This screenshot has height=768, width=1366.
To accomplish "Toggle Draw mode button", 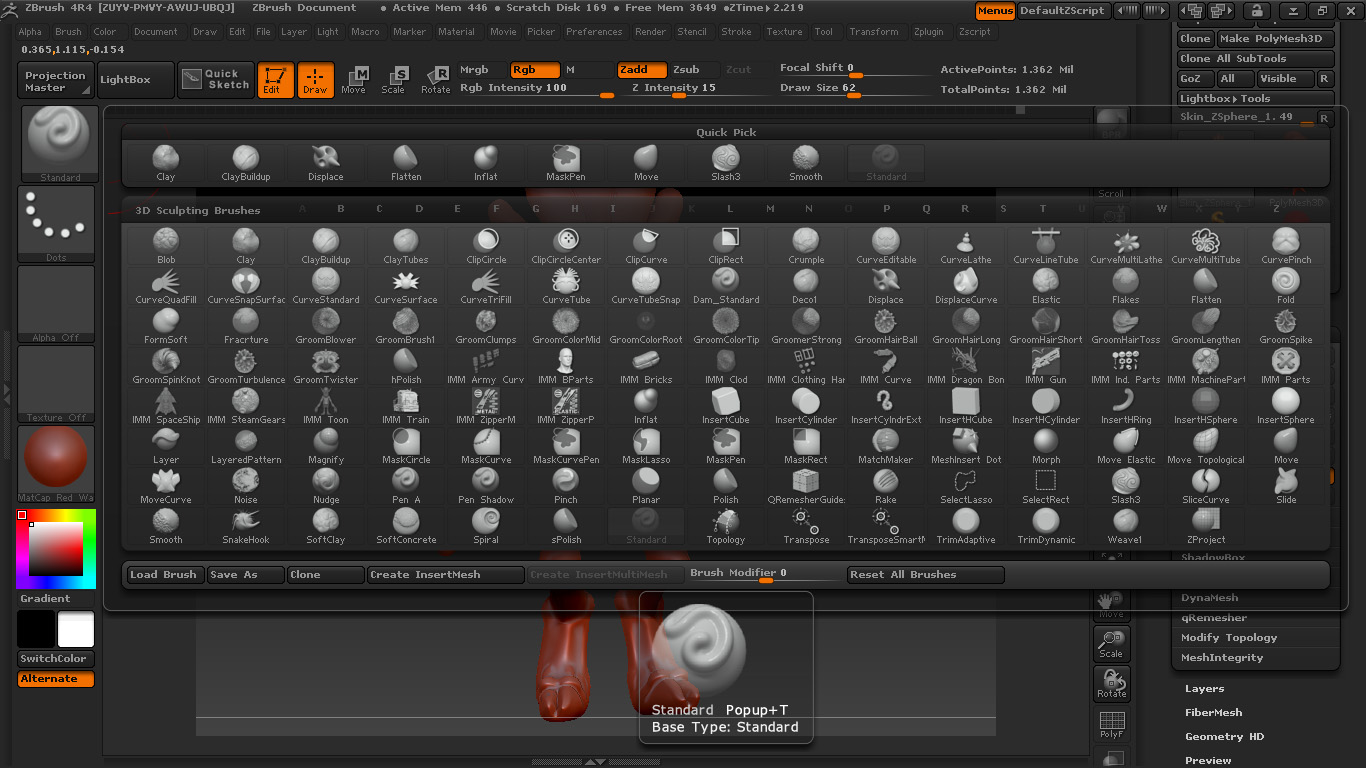I will pos(316,80).
